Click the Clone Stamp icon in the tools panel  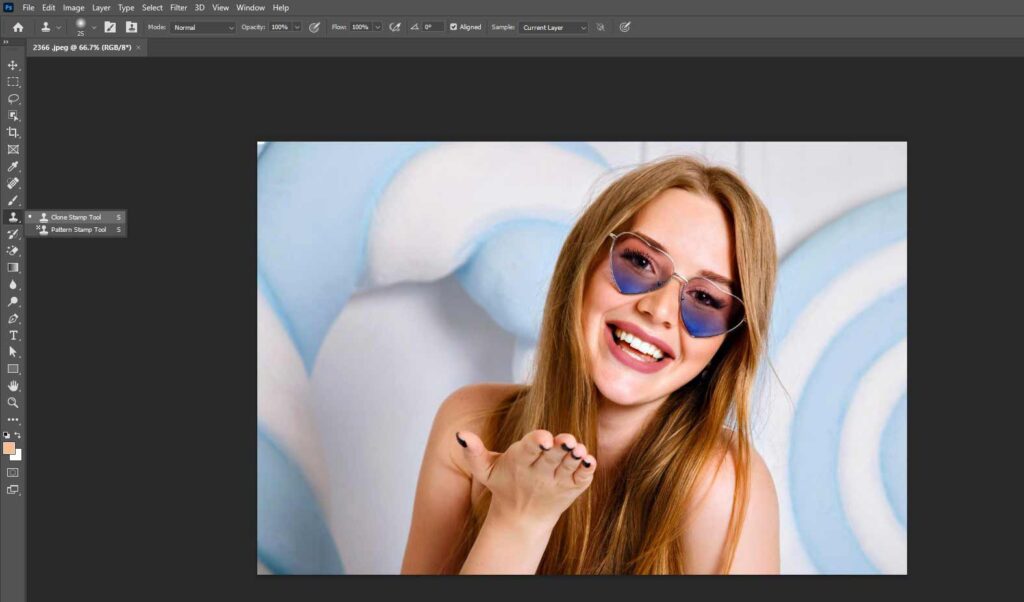click(12, 217)
